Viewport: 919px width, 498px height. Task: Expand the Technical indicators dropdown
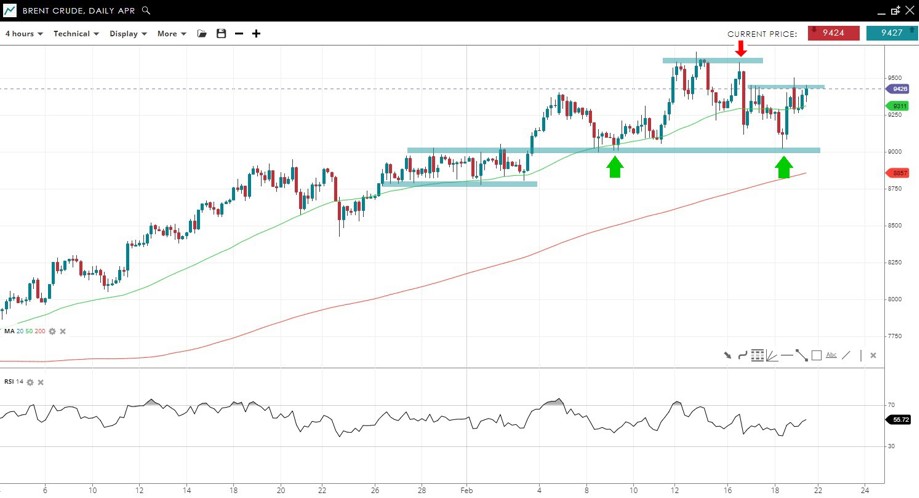coord(76,34)
